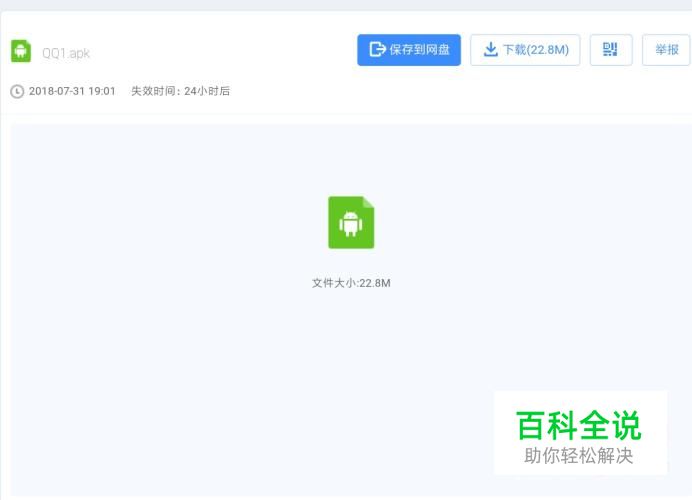Download the 22.8M file
The width and height of the screenshot is (692, 500).
pyautogui.click(x=525, y=50)
